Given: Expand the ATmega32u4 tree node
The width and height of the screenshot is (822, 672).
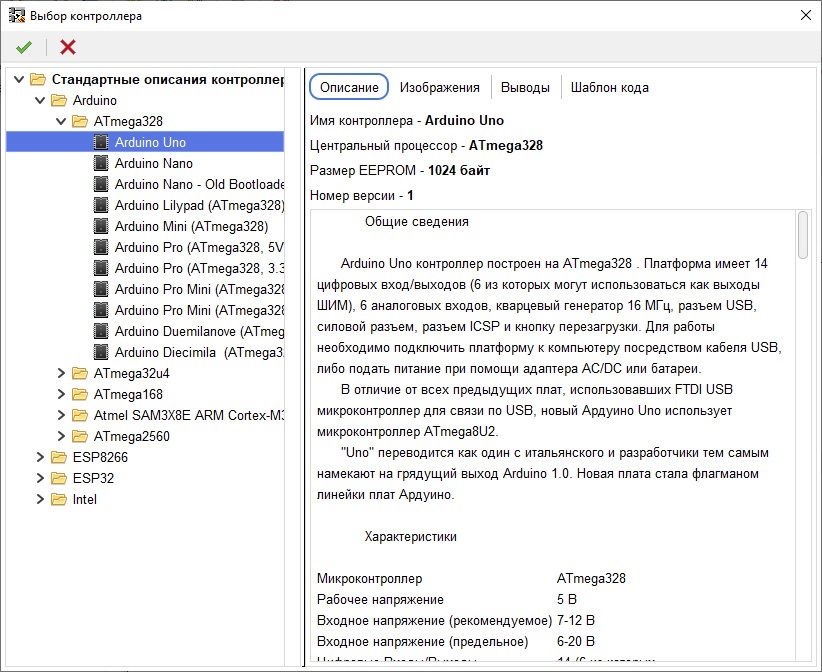Looking at the screenshot, I should tap(62, 373).
